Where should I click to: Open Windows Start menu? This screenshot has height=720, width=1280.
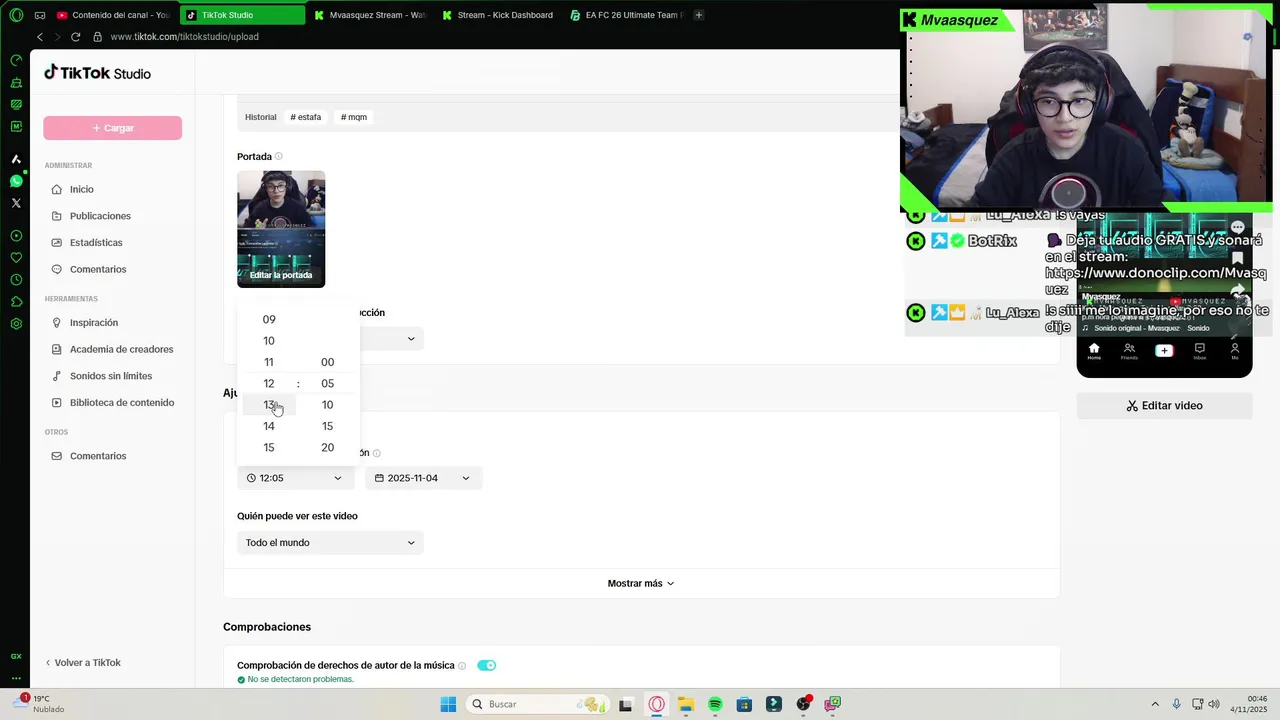tap(448, 704)
